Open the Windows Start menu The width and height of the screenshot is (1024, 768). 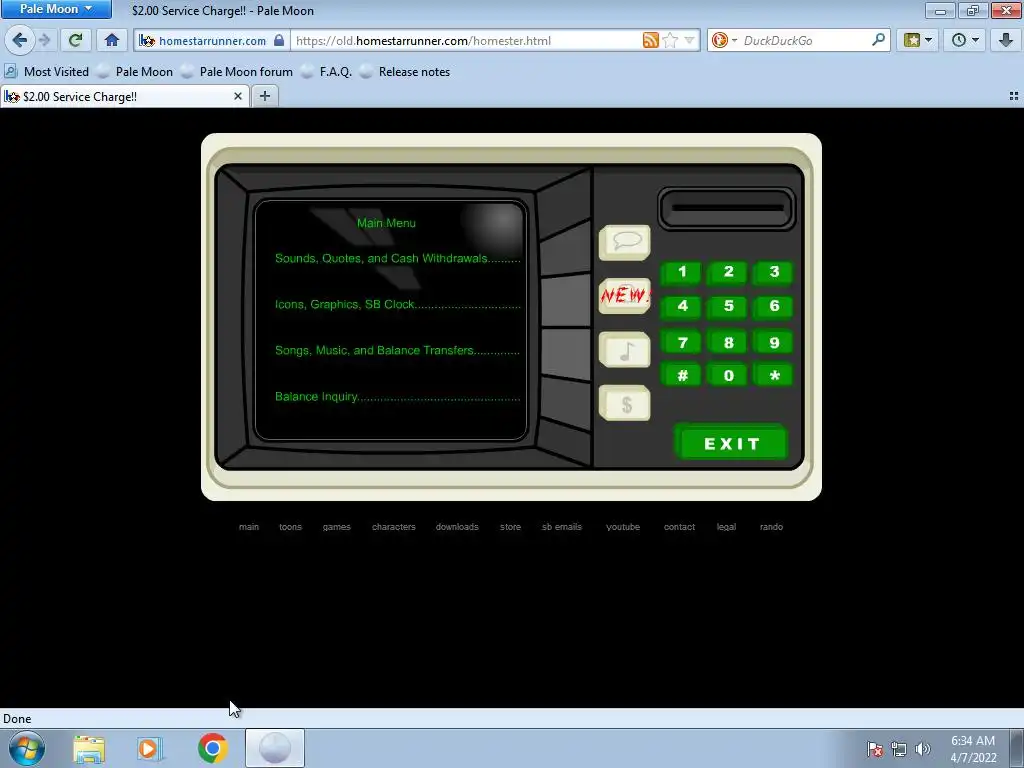pos(27,748)
